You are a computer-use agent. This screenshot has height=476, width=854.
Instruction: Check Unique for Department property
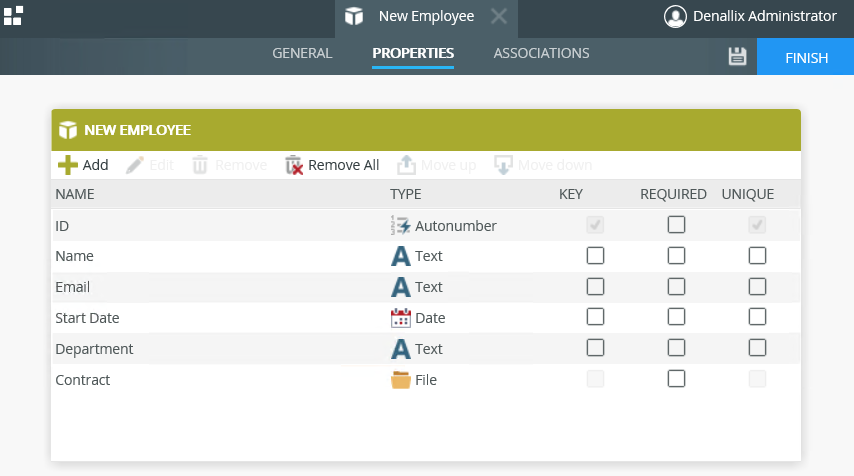[757, 349]
